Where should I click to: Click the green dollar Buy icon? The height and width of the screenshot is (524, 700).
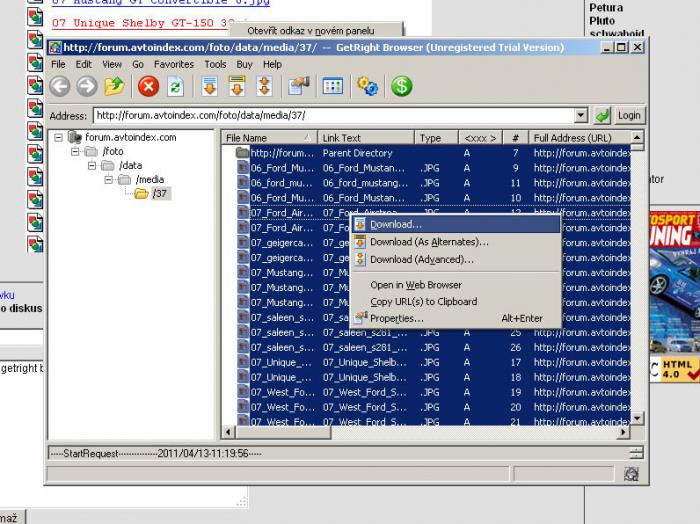coord(402,87)
